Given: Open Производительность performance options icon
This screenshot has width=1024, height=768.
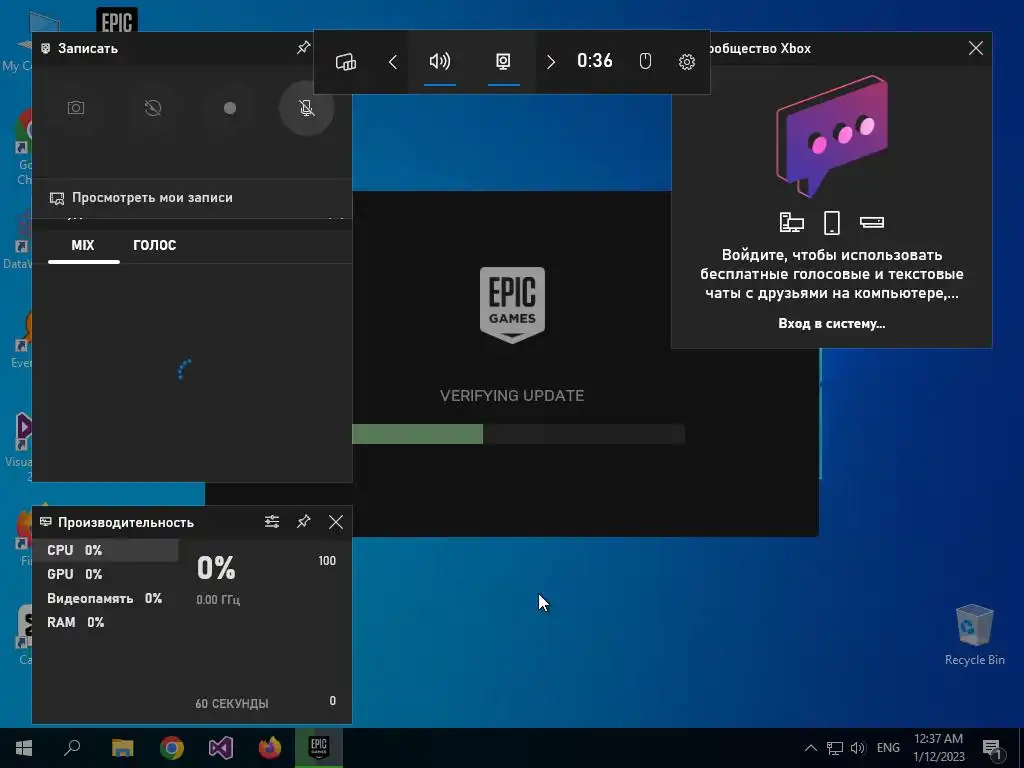Looking at the screenshot, I should 272,522.
